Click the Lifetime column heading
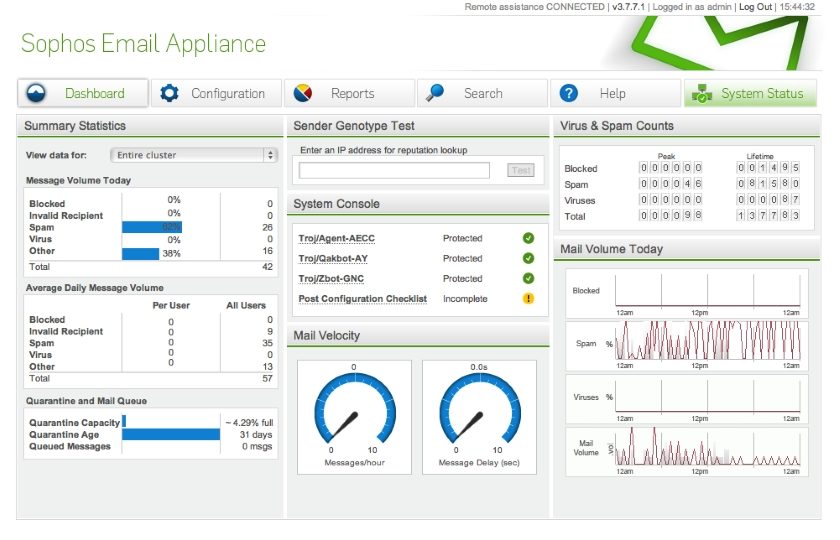This screenshot has width=840, height=540. click(x=760, y=156)
